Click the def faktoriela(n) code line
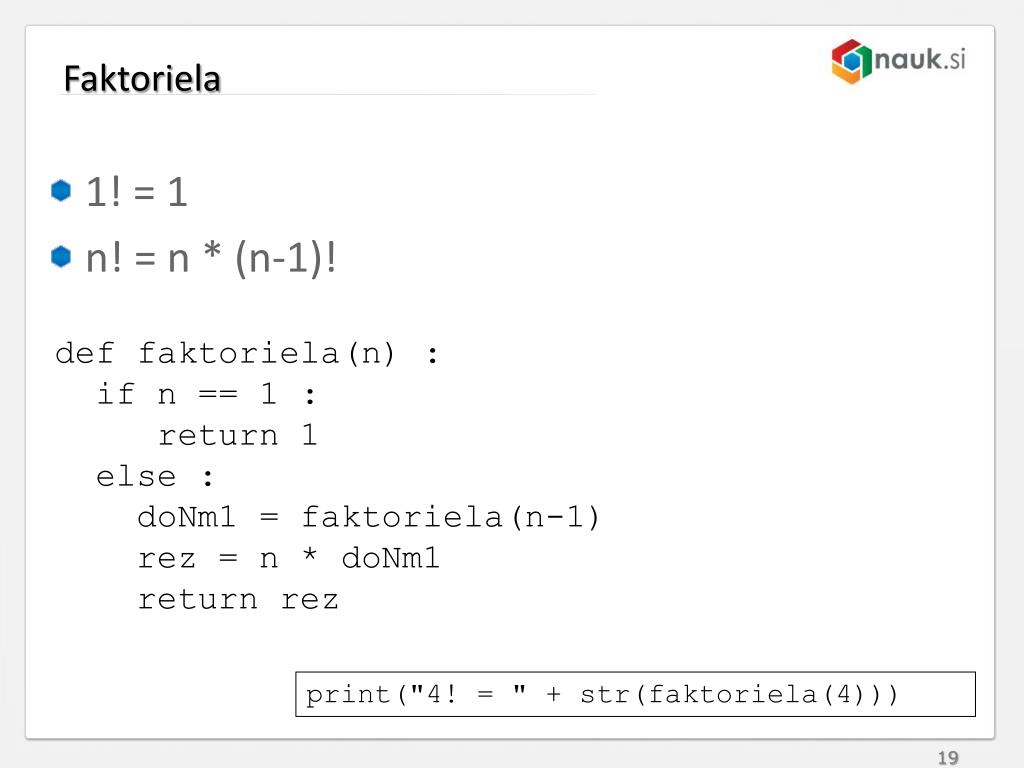 (x=247, y=354)
